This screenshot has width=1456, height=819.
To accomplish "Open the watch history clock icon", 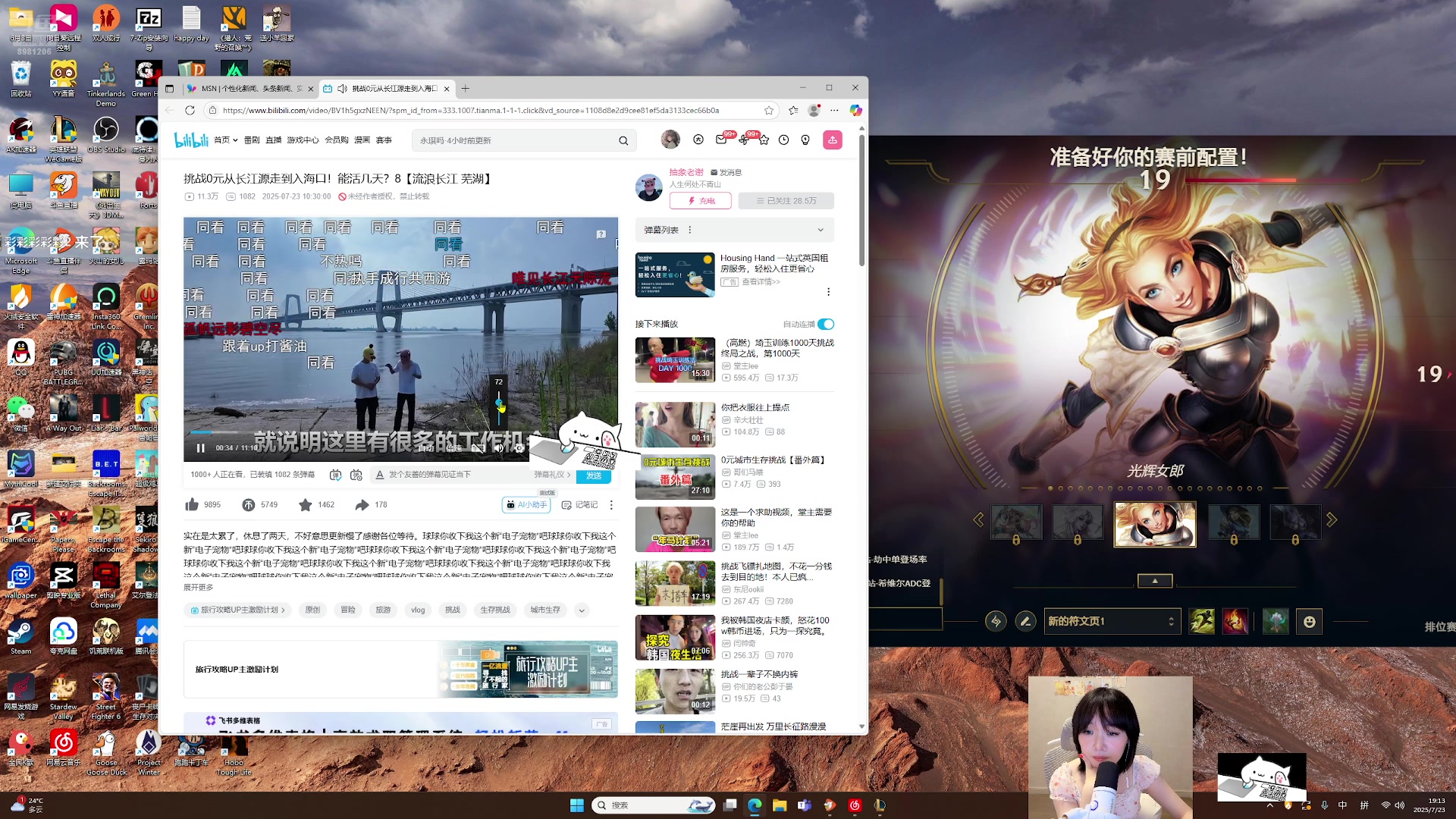I will click(x=784, y=140).
